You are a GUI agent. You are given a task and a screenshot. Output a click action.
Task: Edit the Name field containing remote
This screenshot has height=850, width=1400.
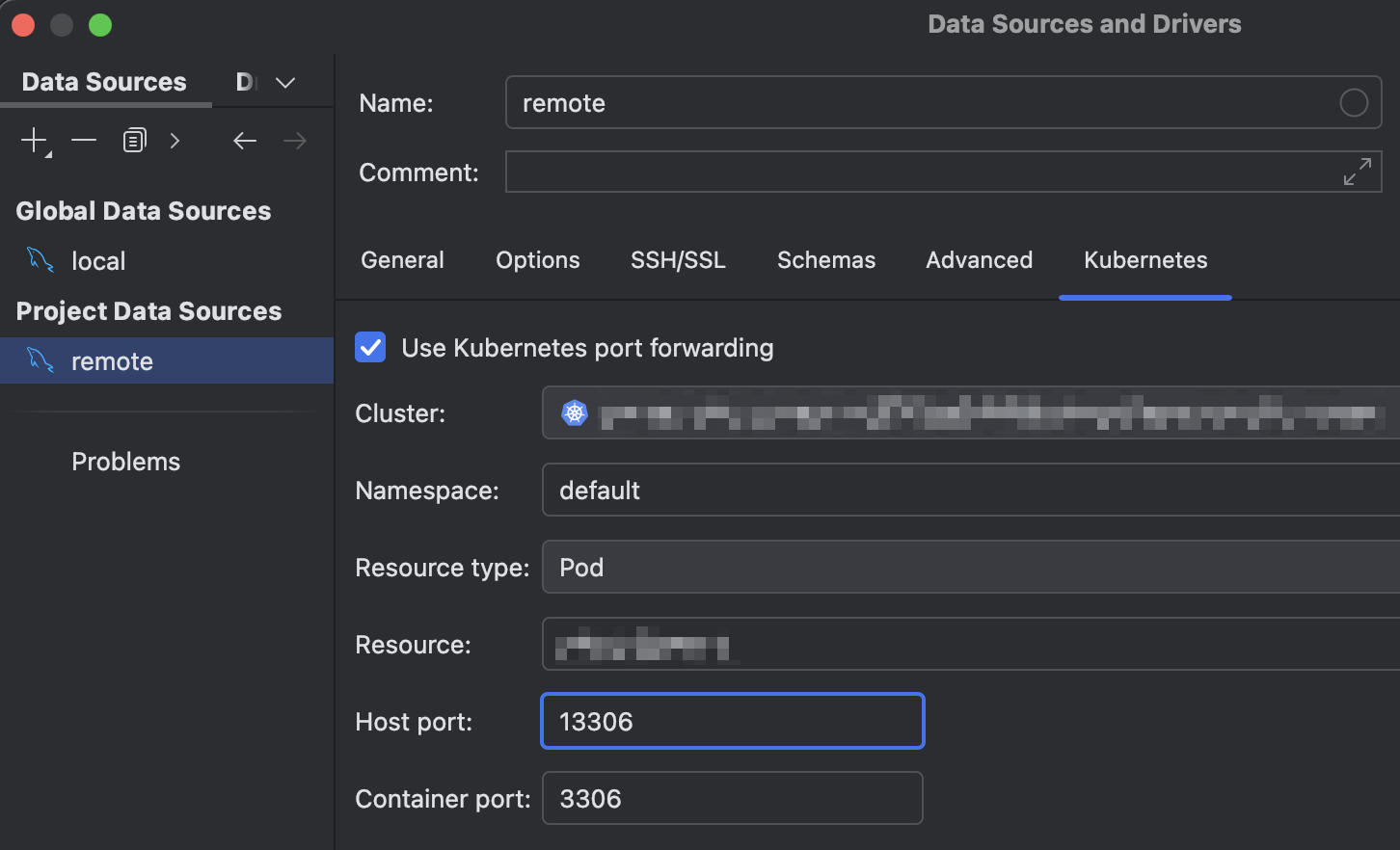coord(943,102)
